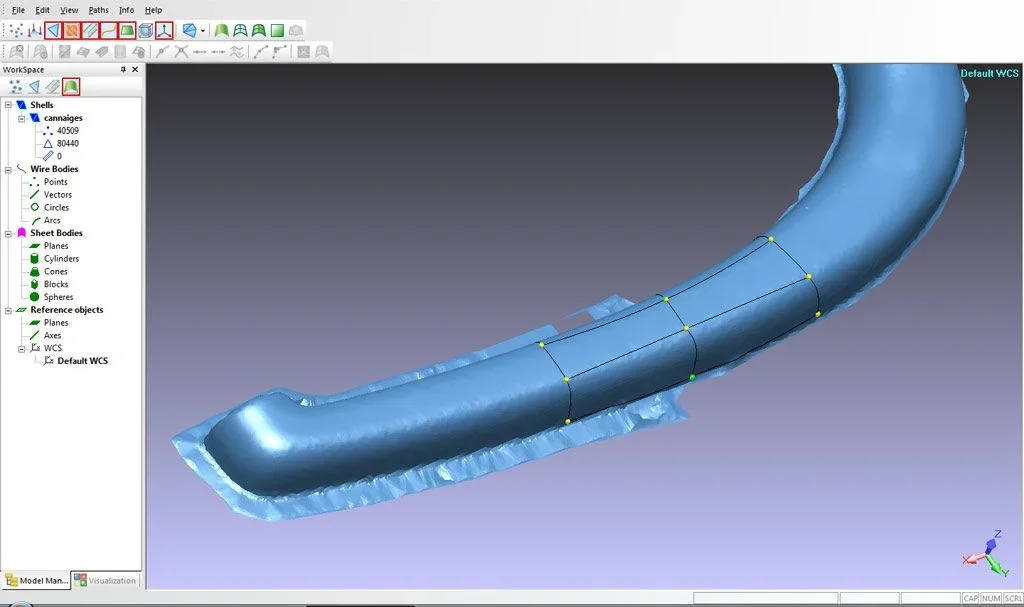Select the wireframe cube view icon
This screenshot has height=607, width=1024.
146,30
